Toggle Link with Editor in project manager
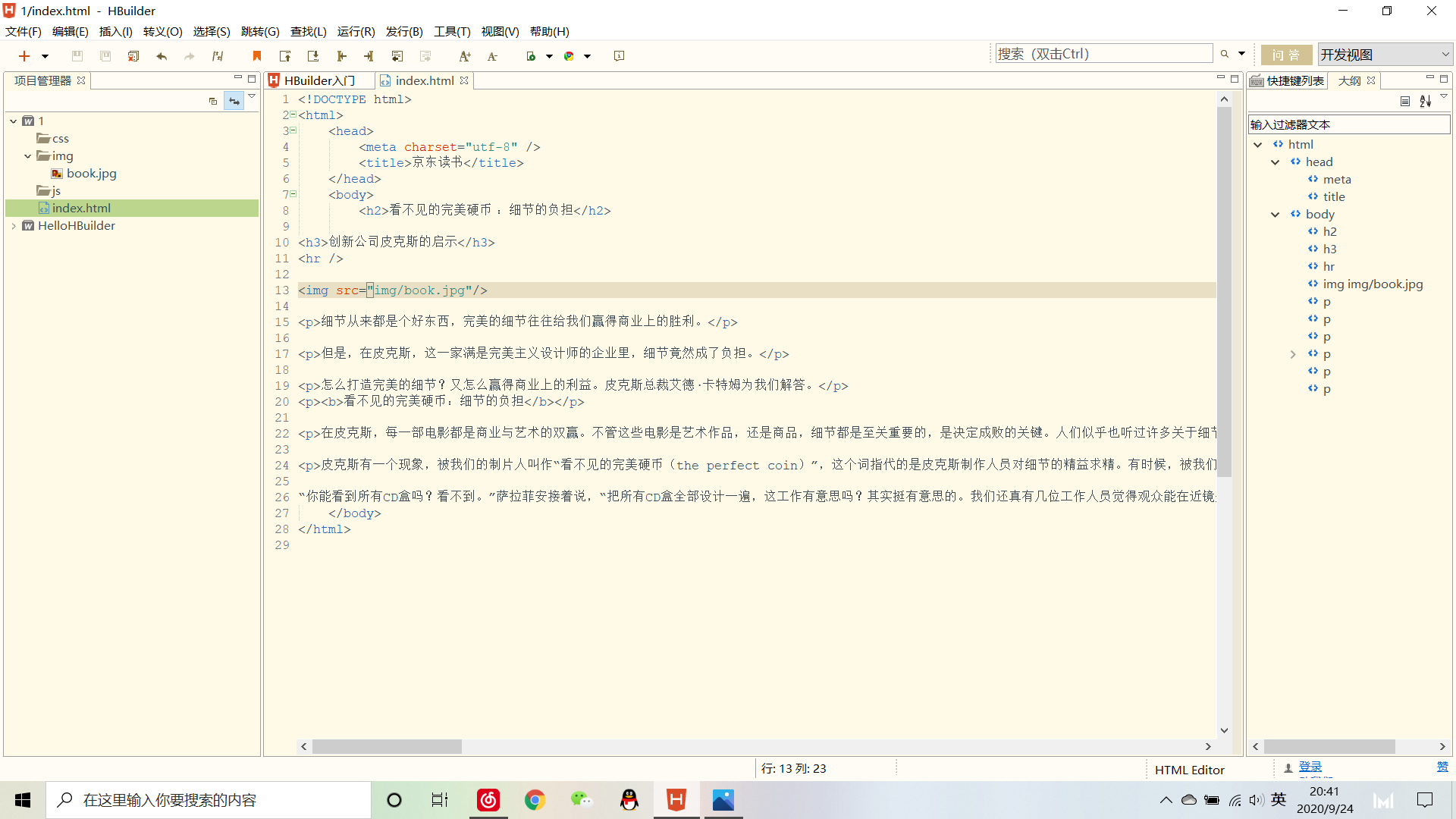 (x=234, y=101)
